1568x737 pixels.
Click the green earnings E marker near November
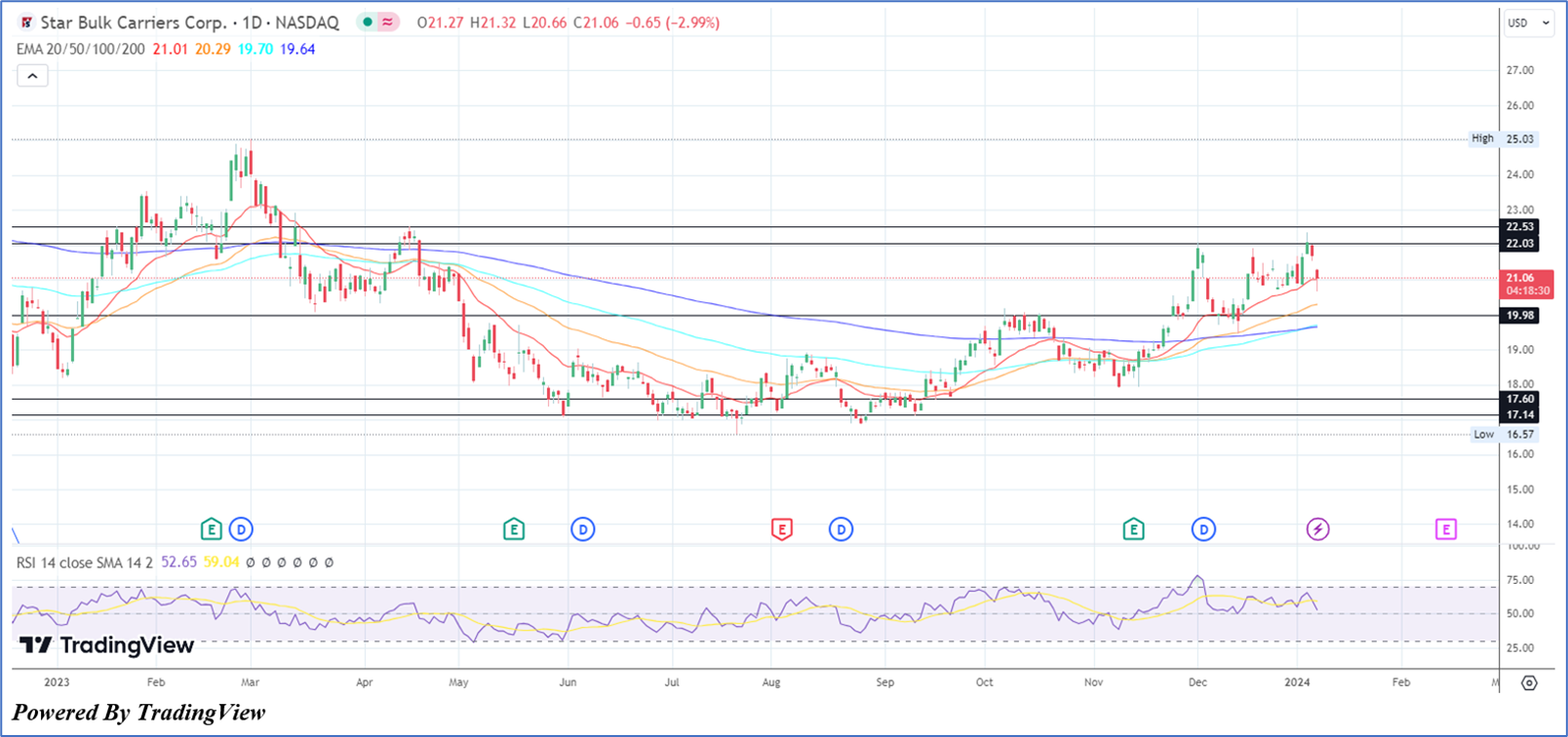[x=1133, y=529]
